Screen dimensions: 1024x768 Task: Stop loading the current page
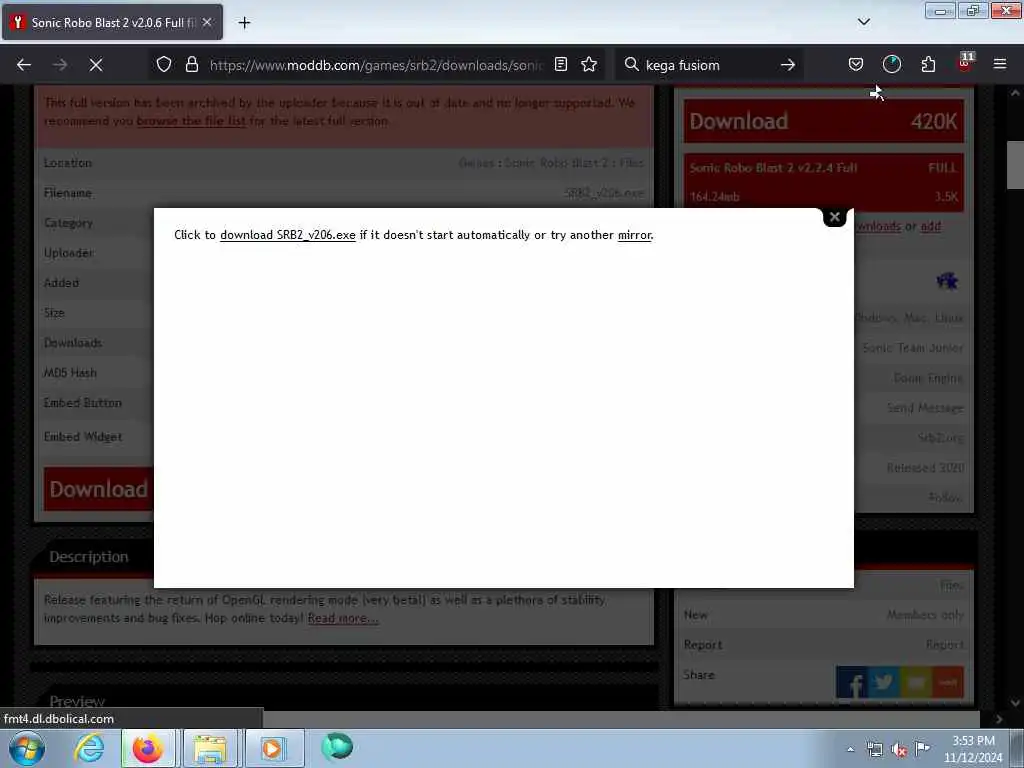point(96,65)
